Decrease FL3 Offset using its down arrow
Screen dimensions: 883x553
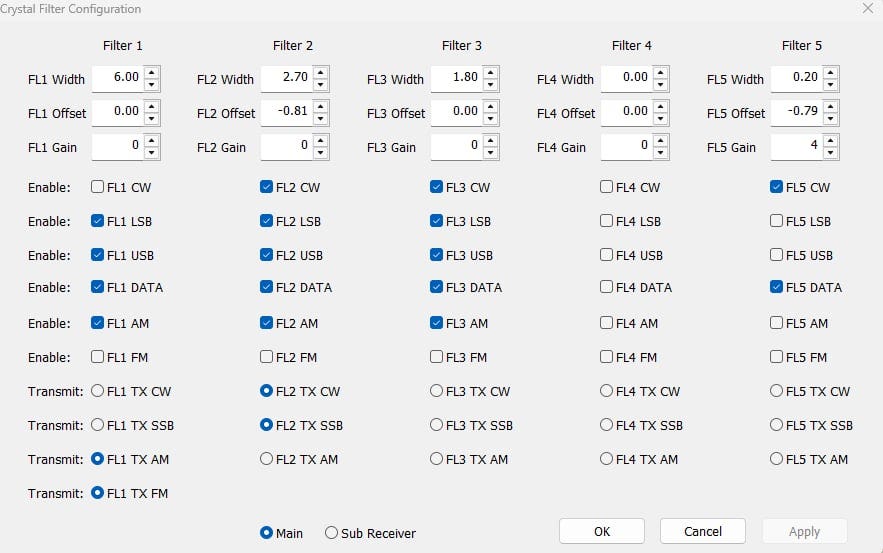(x=490, y=119)
